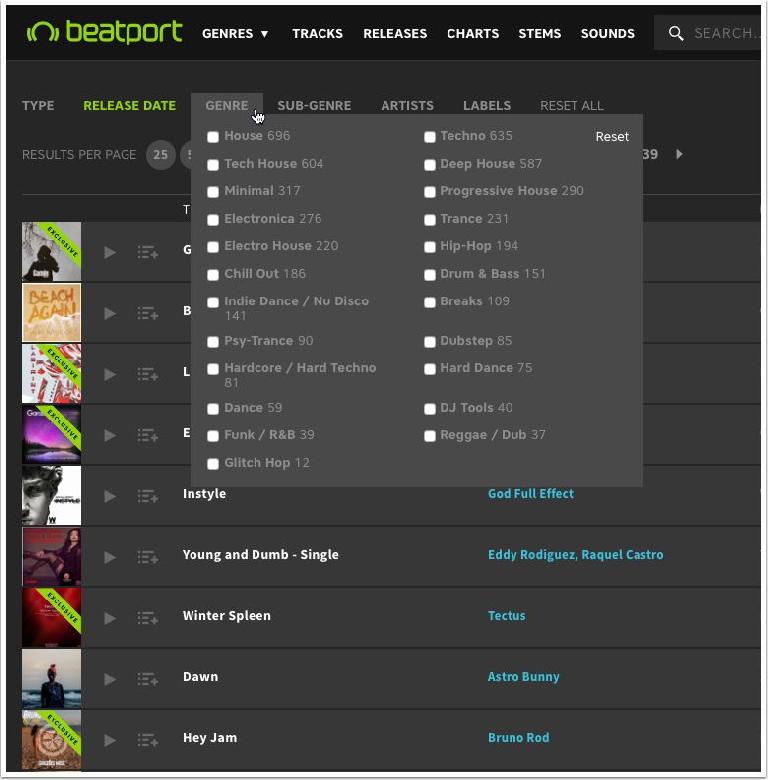The width and height of the screenshot is (768, 780).
Task: Open the Sounds page
Action: 608,33
